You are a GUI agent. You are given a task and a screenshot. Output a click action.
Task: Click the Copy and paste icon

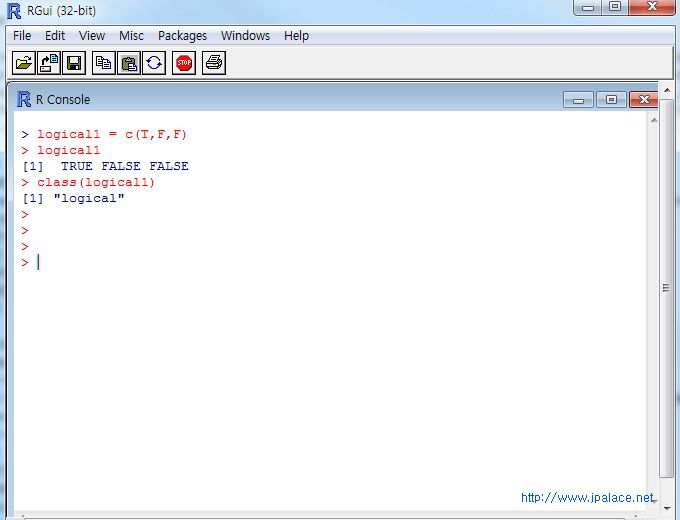click(154, 63)
